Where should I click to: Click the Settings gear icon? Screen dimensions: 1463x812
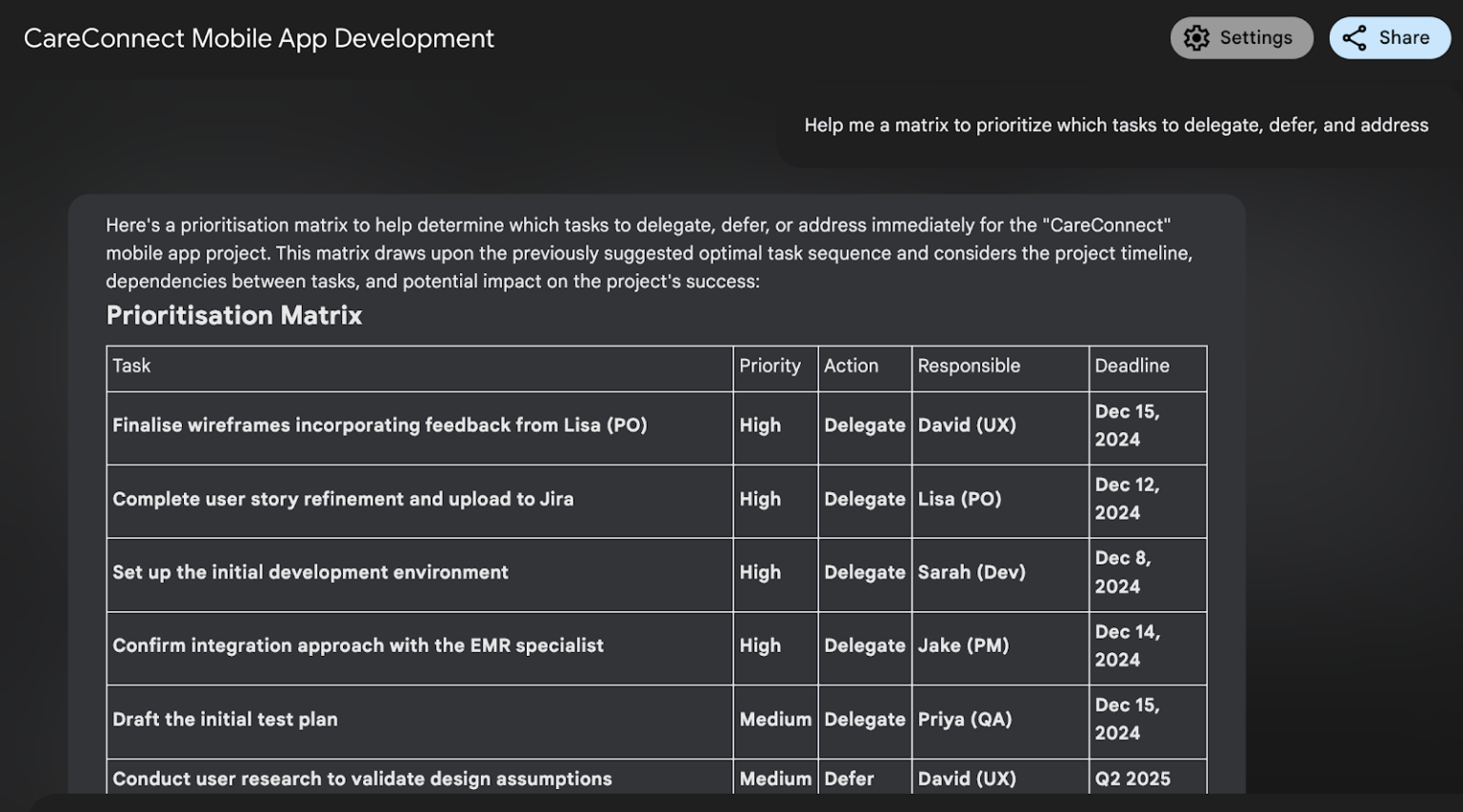tap(1196, 38)
